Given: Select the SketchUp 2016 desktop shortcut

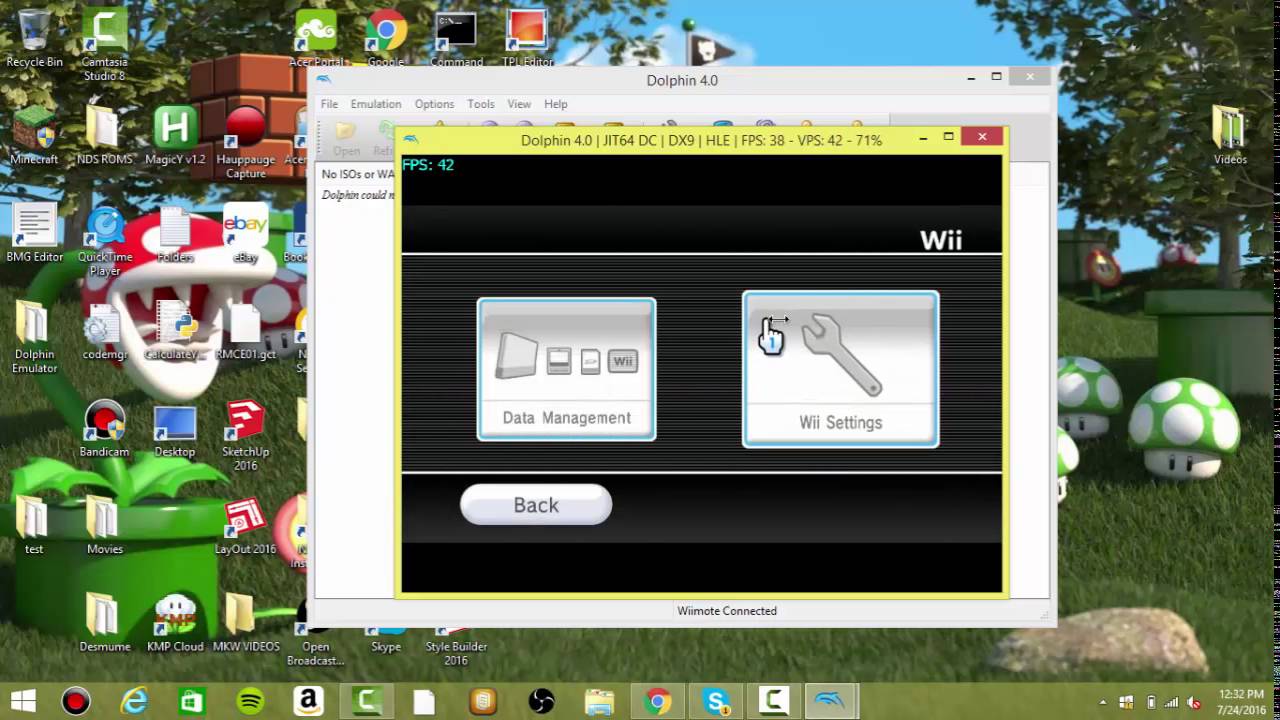Looking at the screenshot, I should tap(245, 435).
